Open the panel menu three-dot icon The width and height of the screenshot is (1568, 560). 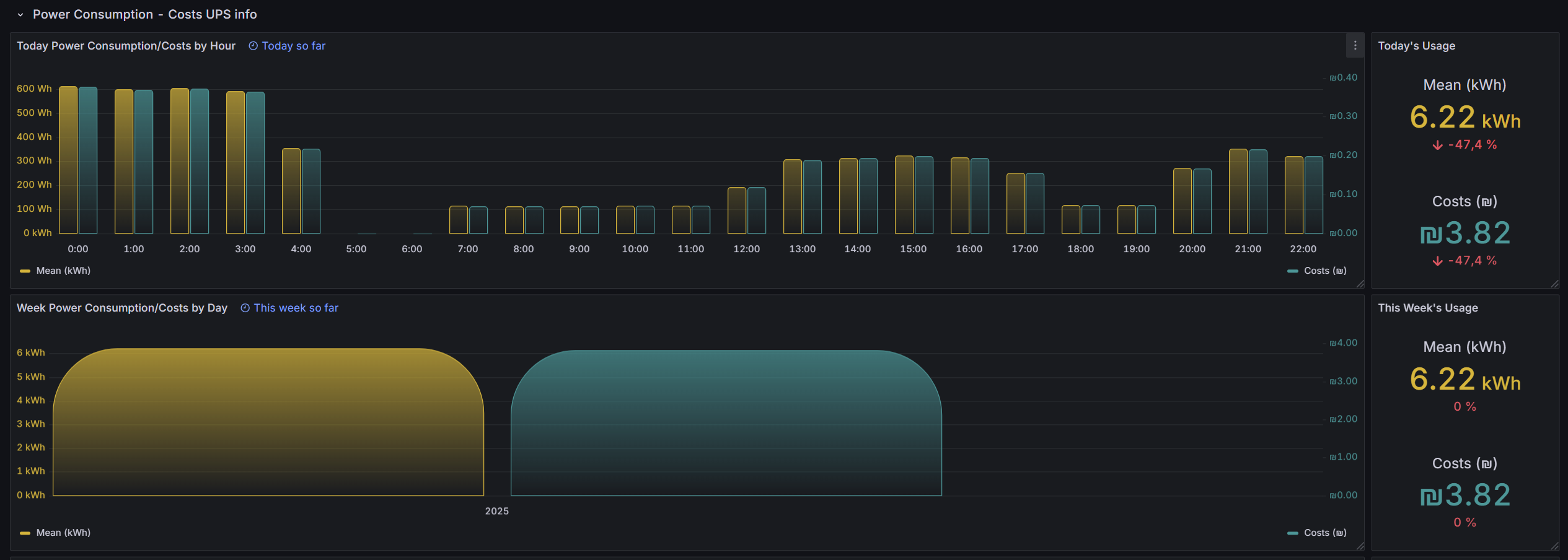(x=1355, y=46)
